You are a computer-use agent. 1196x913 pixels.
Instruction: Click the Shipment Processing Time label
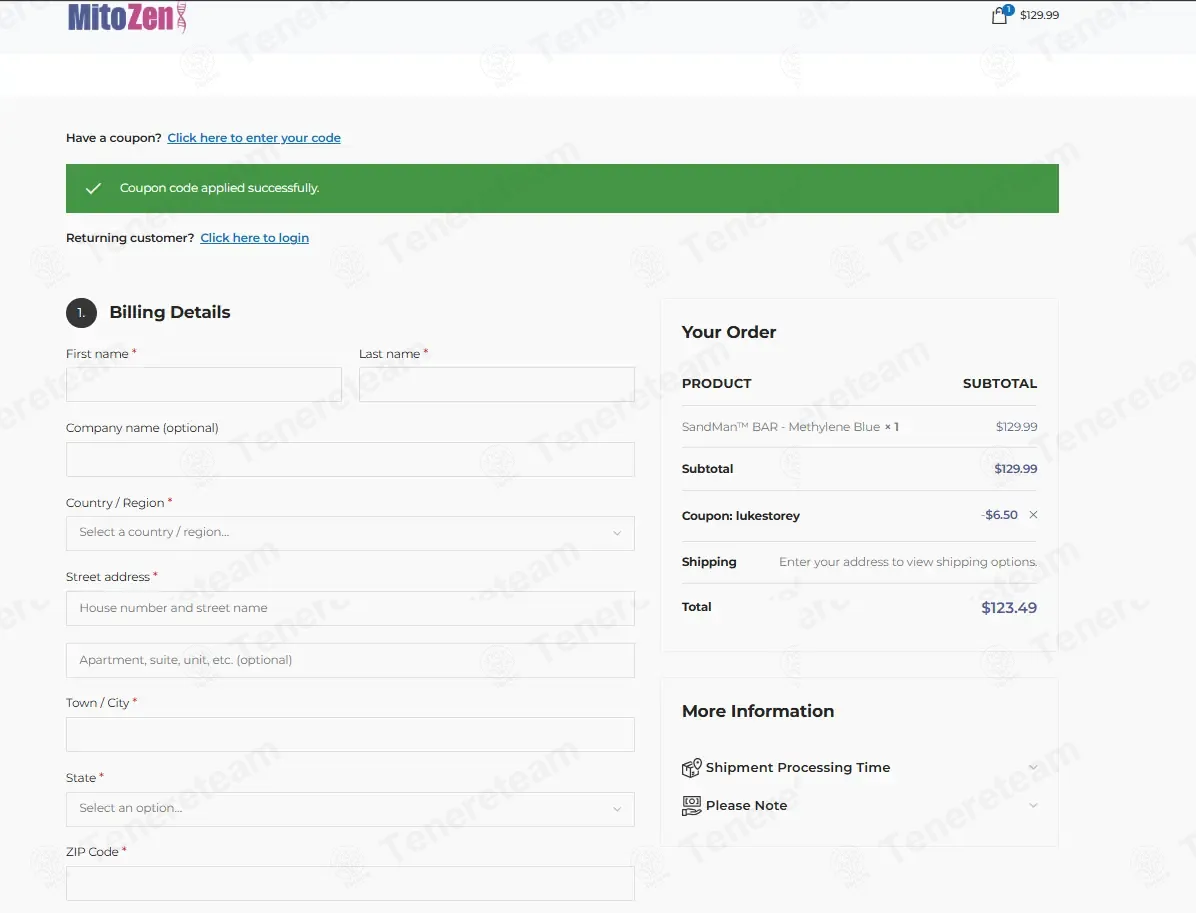pyautogui.click(x=798, y=767)
